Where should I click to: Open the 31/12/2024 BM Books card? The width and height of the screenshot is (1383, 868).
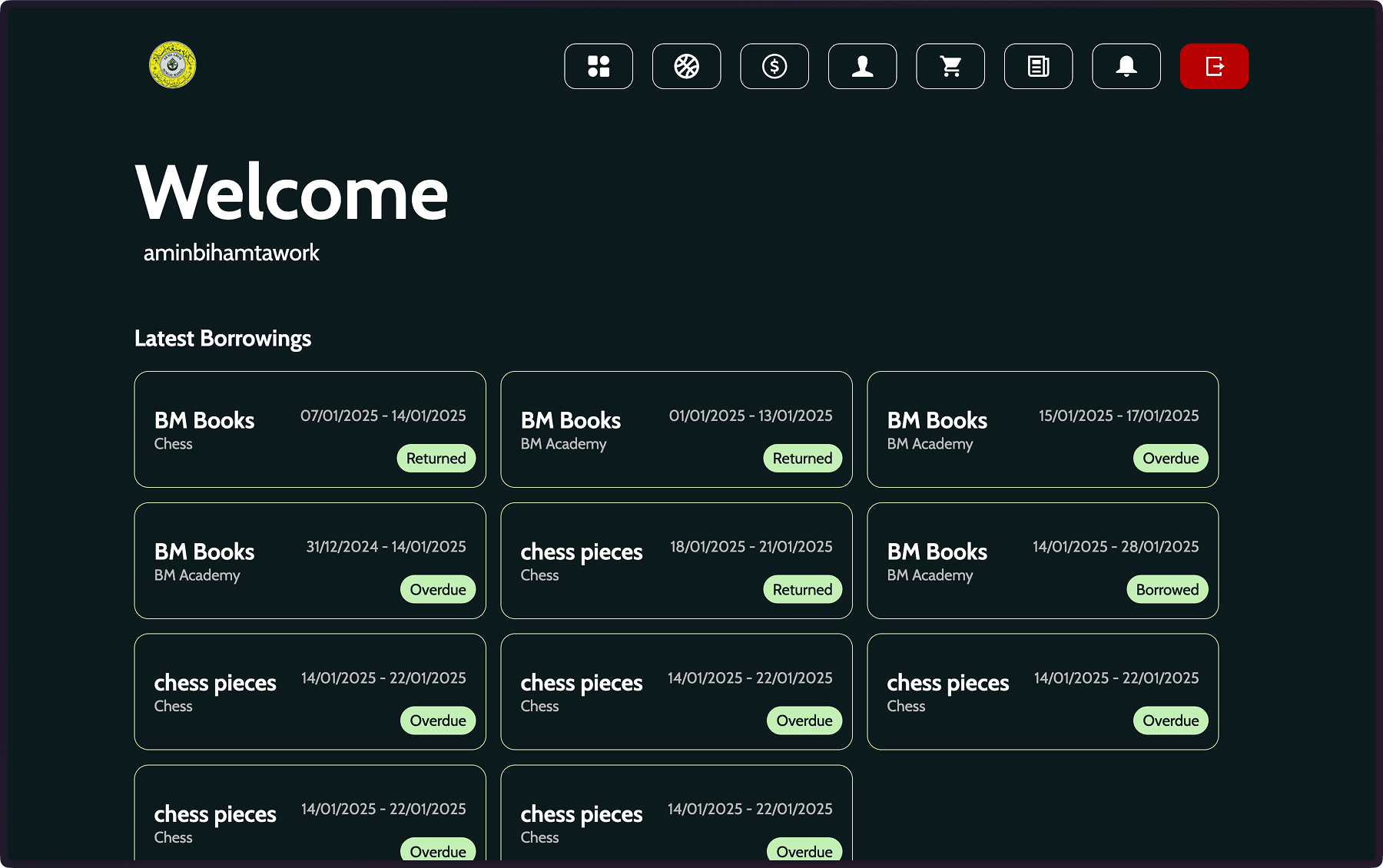tap(310, 561)
